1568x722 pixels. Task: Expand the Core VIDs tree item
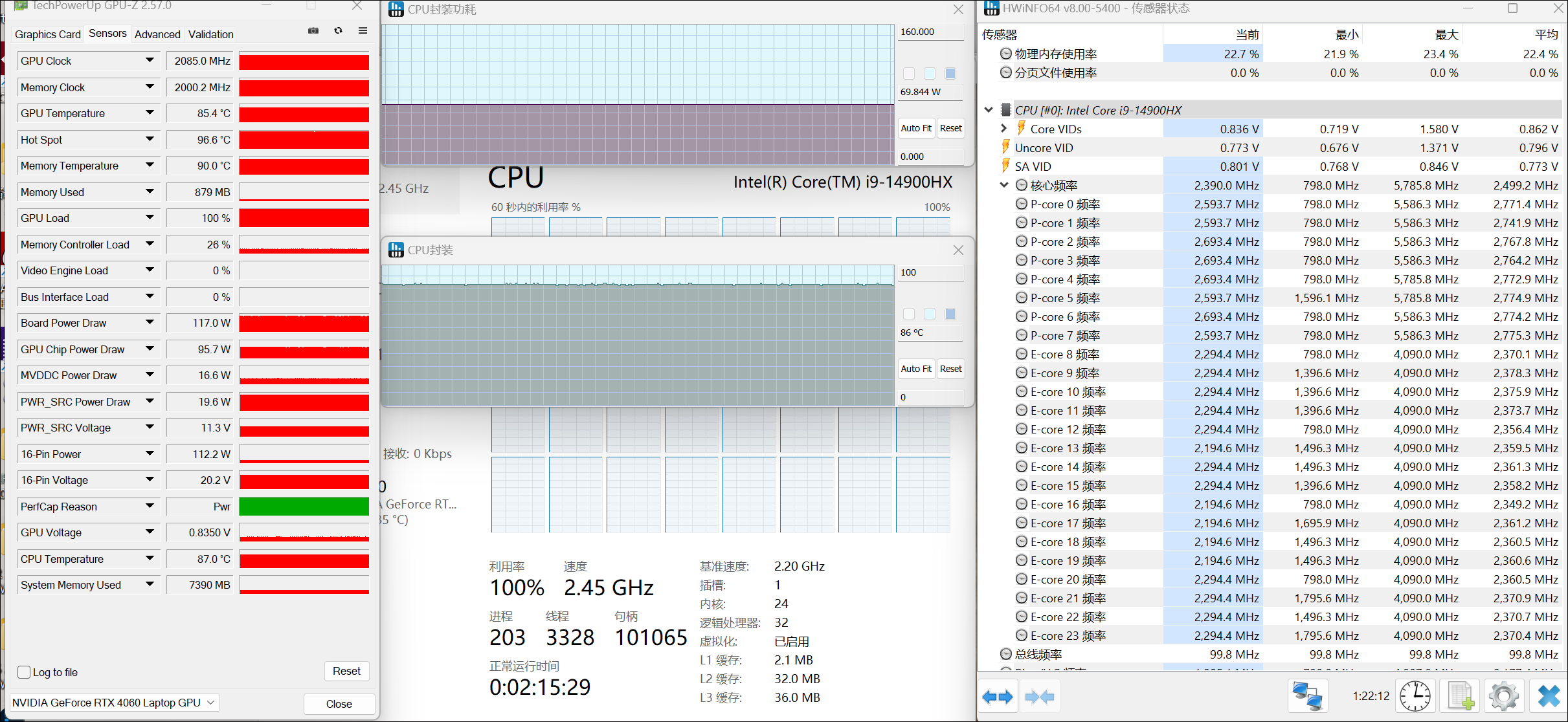[x=1004, y=129]
